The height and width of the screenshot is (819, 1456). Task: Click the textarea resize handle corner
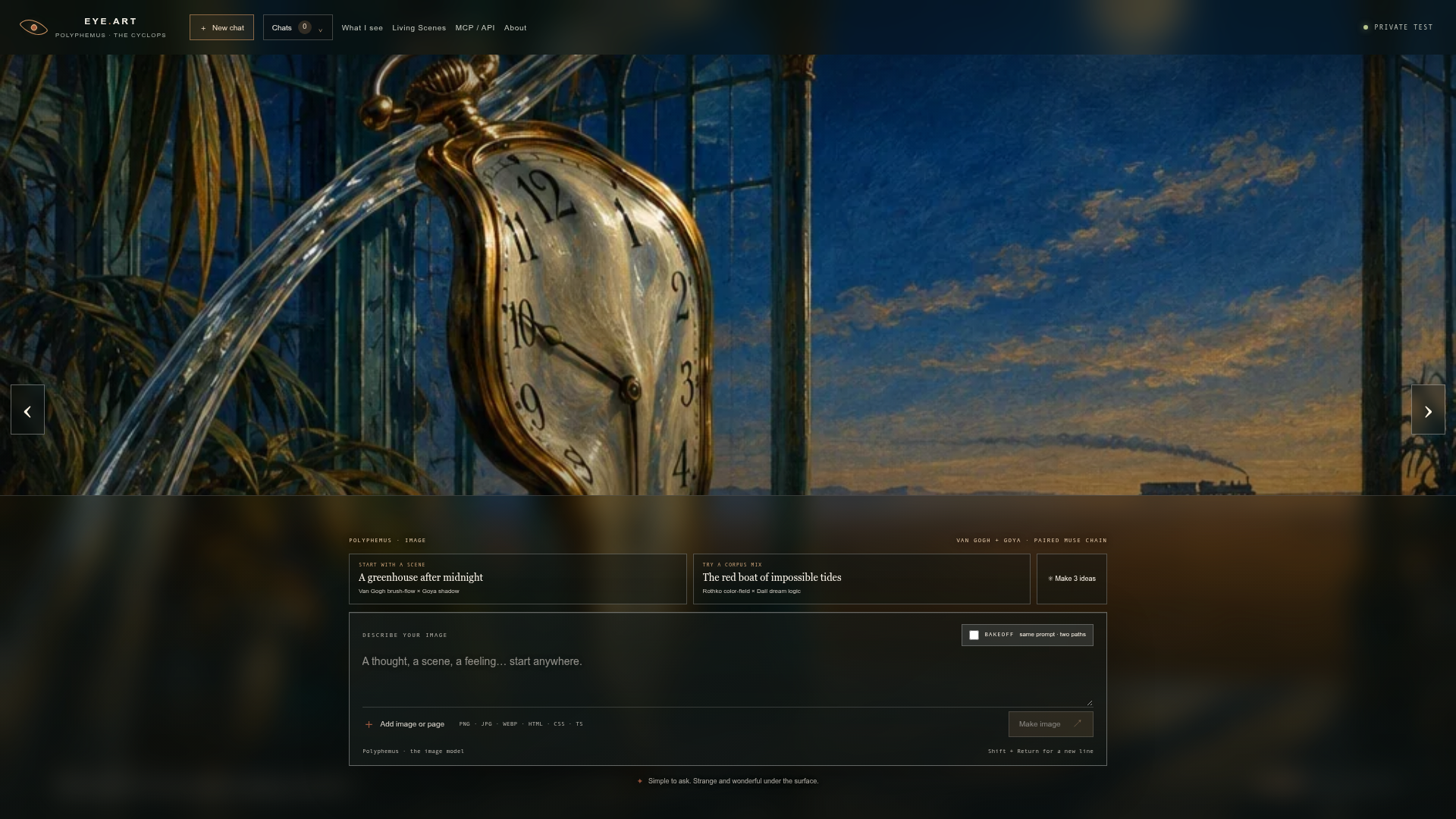[x=1090, y=703]
